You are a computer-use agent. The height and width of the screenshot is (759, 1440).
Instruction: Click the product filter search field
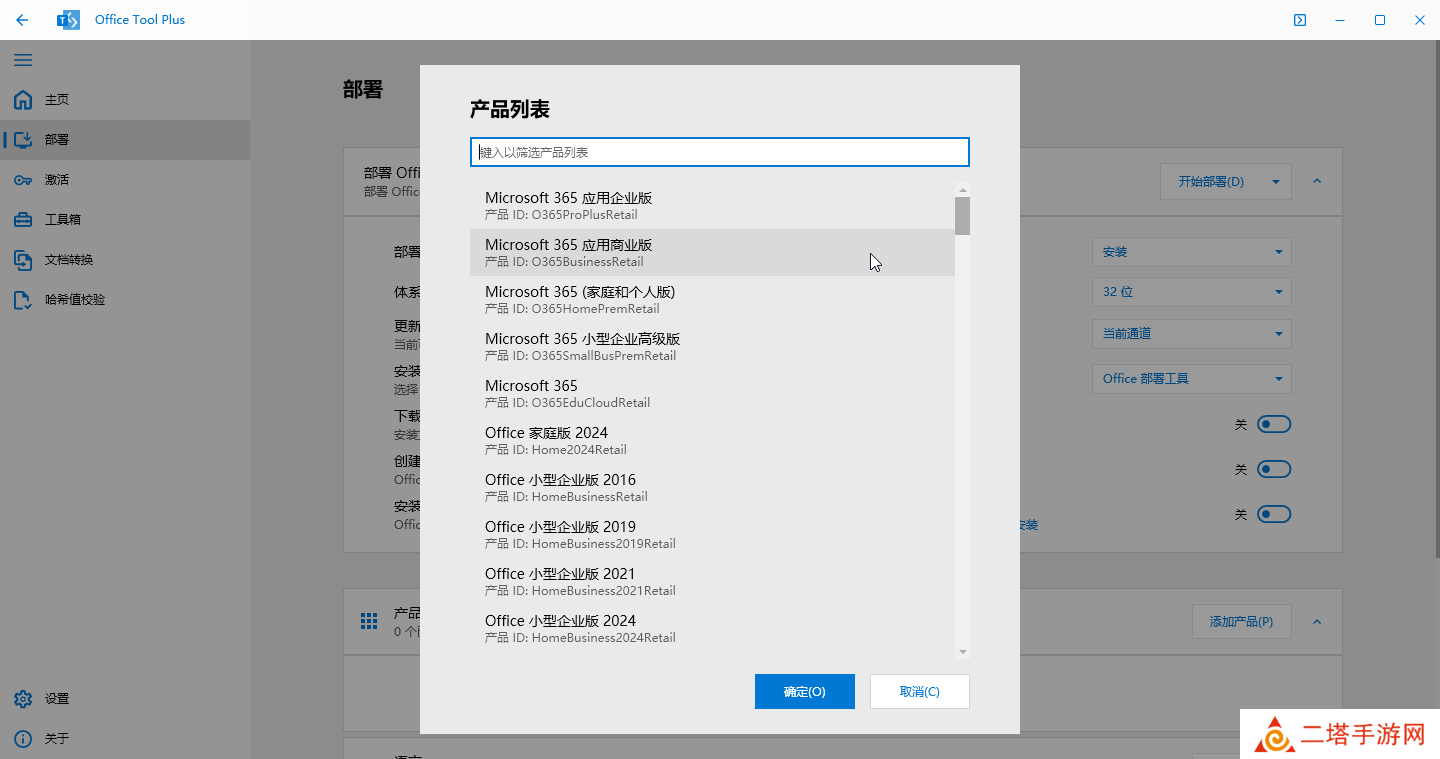pyautogui.click(x=720, y=152)
